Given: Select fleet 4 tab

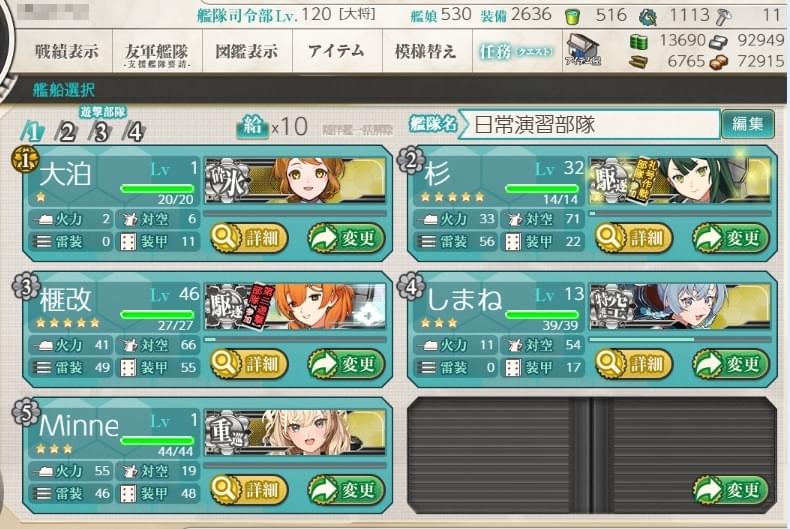Looking at the screenshot, I should [x=135, y=132].
